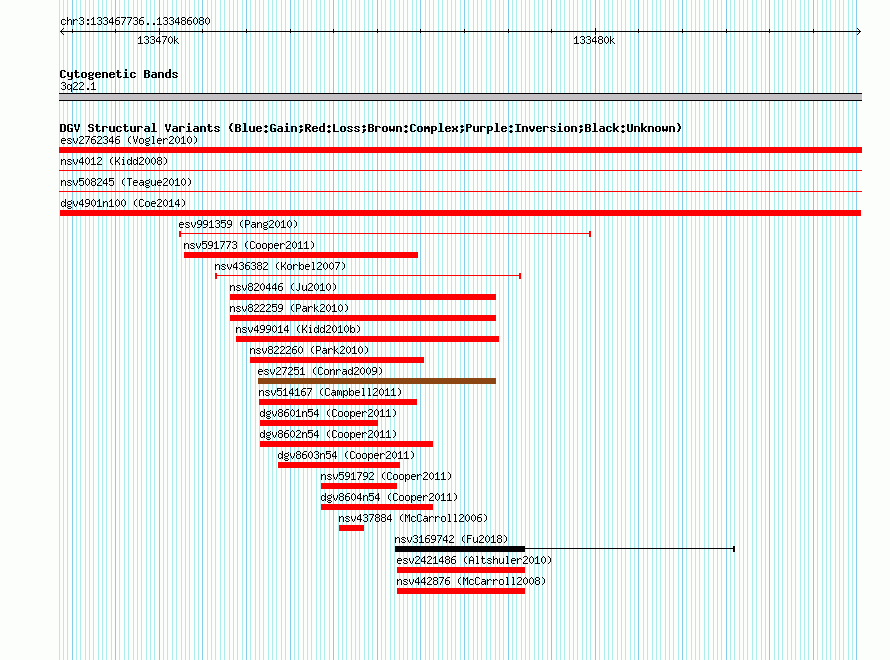Open esv991359 (Pang2010) variant details
890x660 pixels.
(x=238, y=224)
